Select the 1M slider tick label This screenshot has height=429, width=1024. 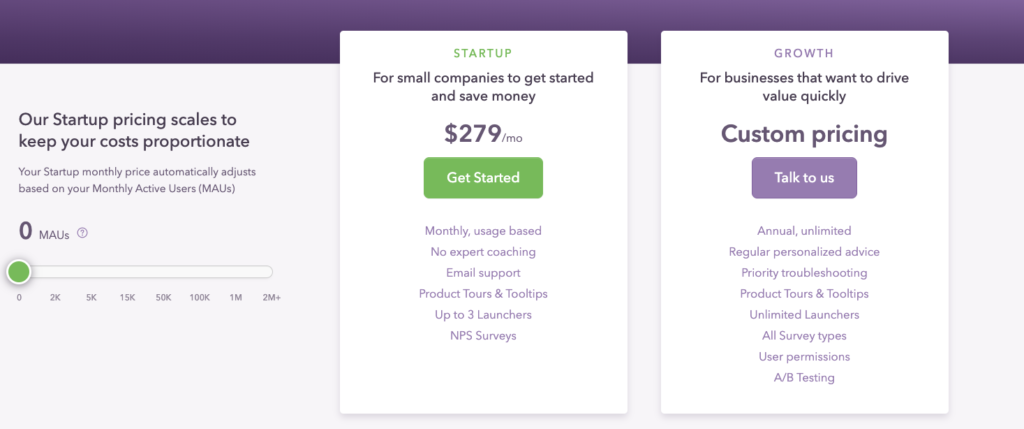[236, 297]
